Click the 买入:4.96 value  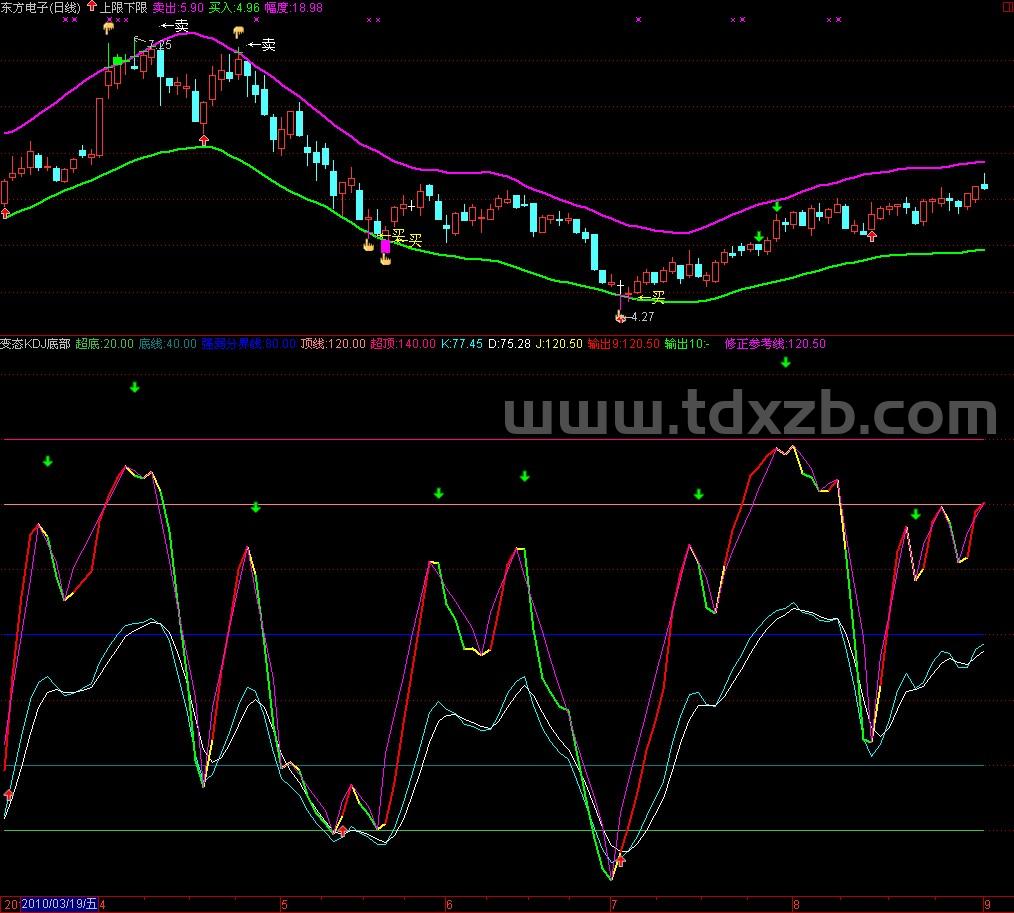pos(234,7)
